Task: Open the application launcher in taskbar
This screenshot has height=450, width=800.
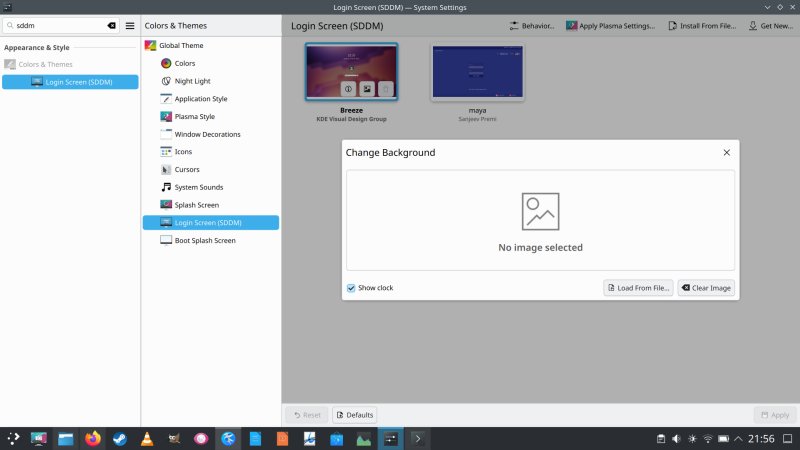Action: (x=13, y=439)
